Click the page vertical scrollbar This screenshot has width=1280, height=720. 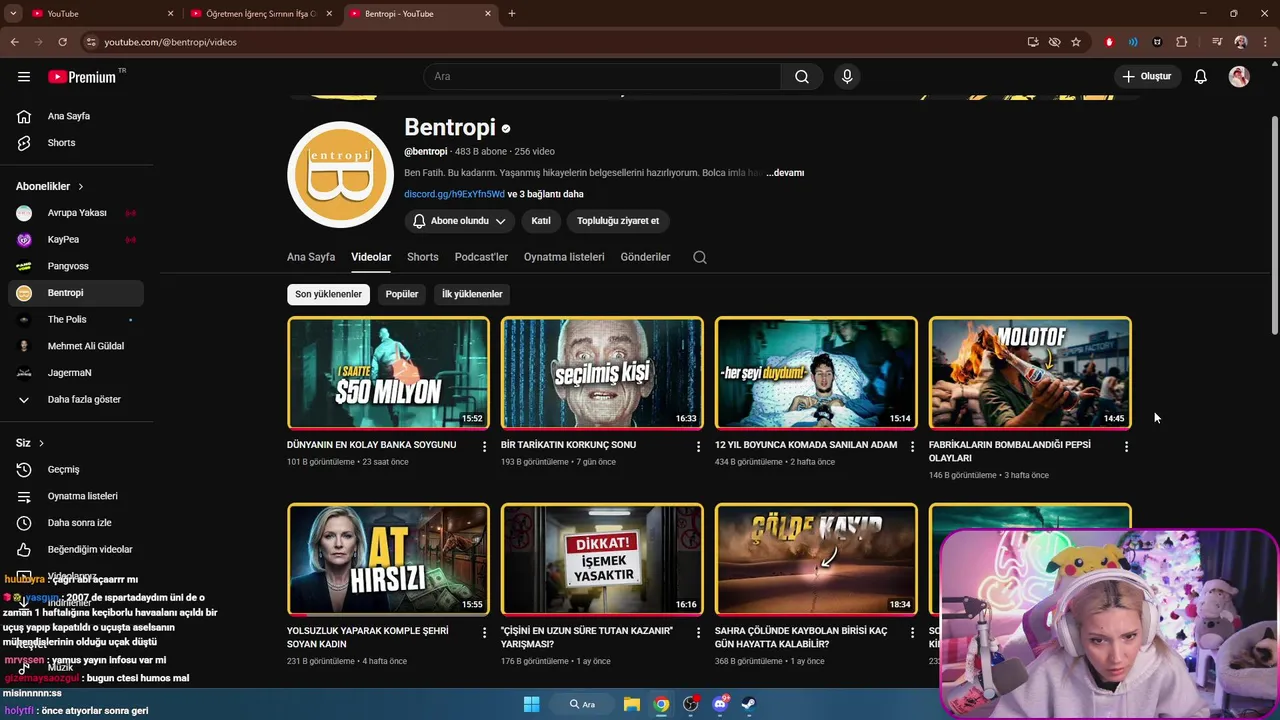pos(1274,225)
